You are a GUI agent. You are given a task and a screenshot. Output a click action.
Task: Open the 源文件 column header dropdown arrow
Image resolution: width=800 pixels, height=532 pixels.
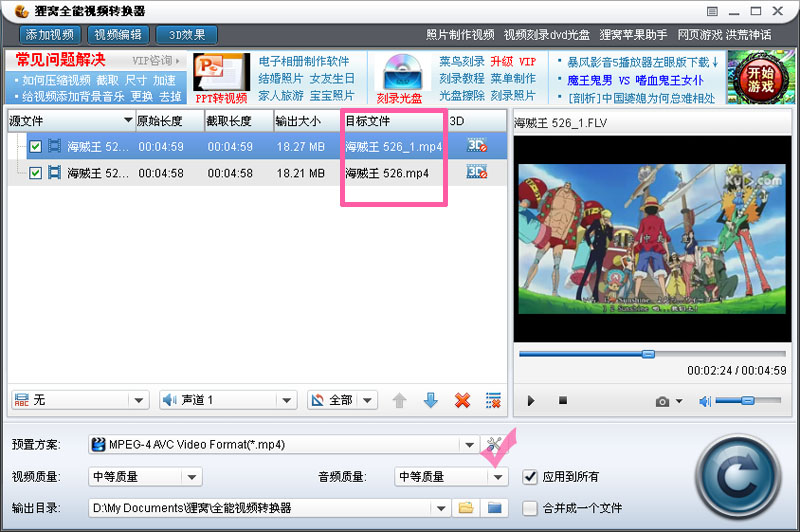point(128,120)
